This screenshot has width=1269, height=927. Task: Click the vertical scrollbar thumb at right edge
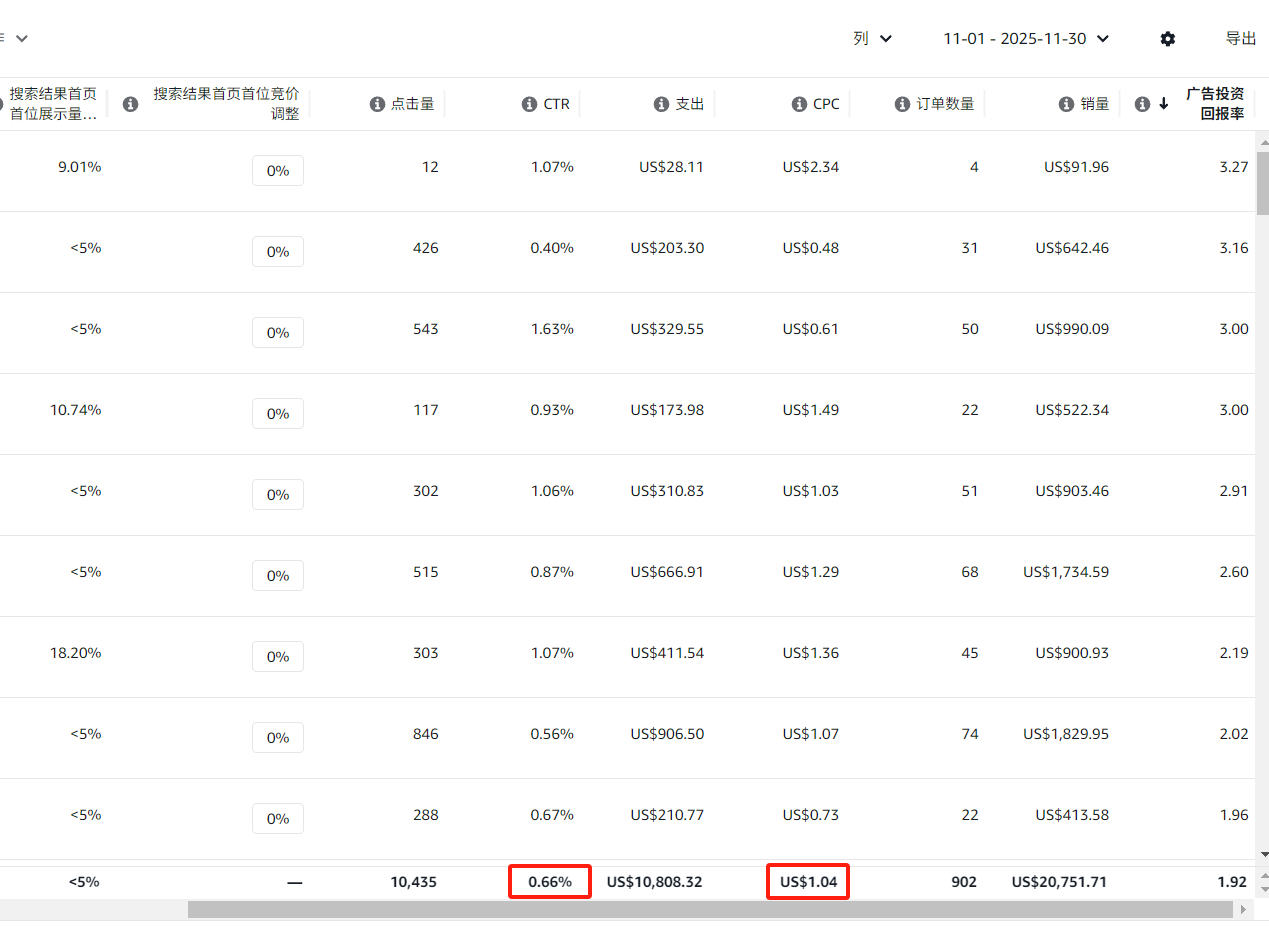point(1262,183)
